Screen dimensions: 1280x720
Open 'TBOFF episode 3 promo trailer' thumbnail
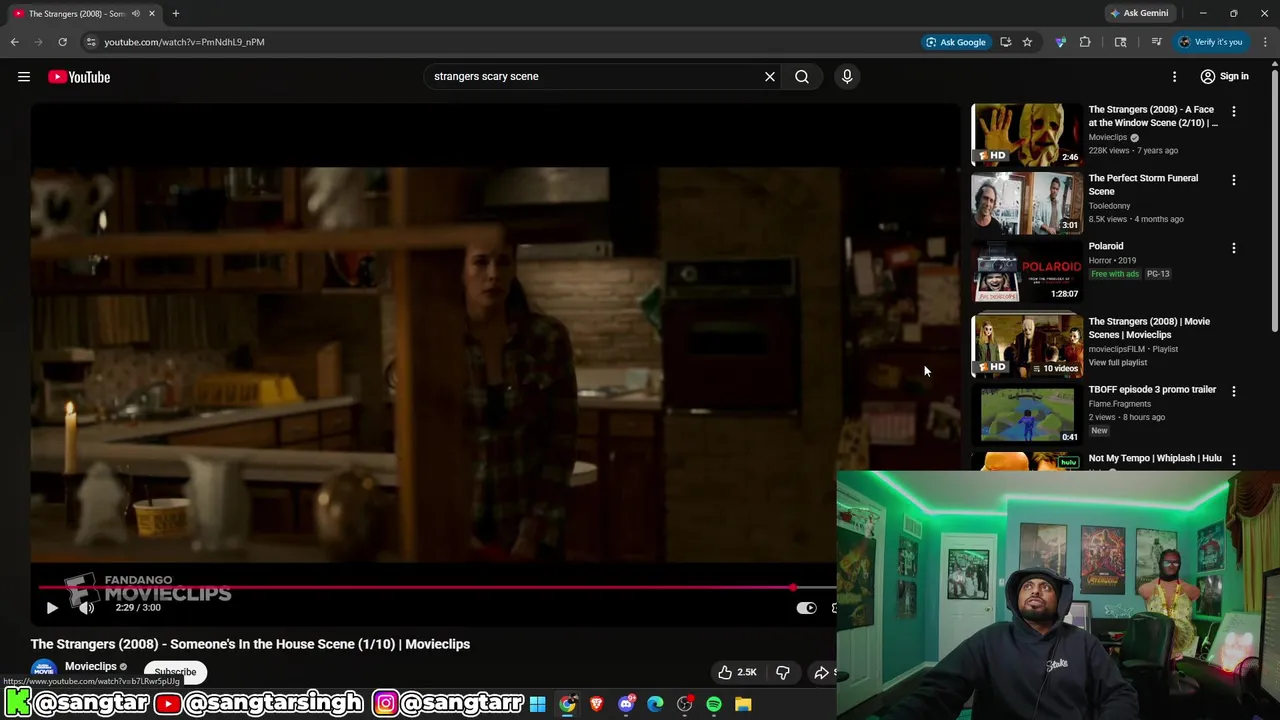point(1027,414)
